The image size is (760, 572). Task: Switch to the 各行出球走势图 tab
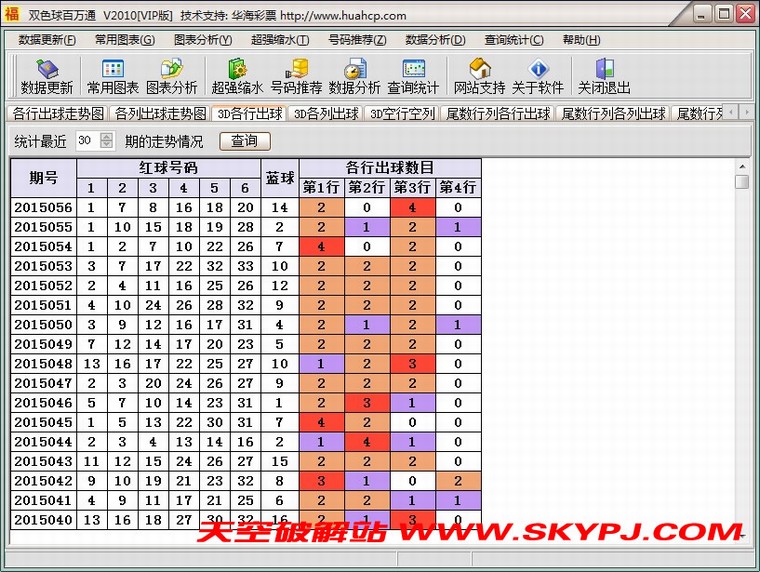(x=58, y=114)
